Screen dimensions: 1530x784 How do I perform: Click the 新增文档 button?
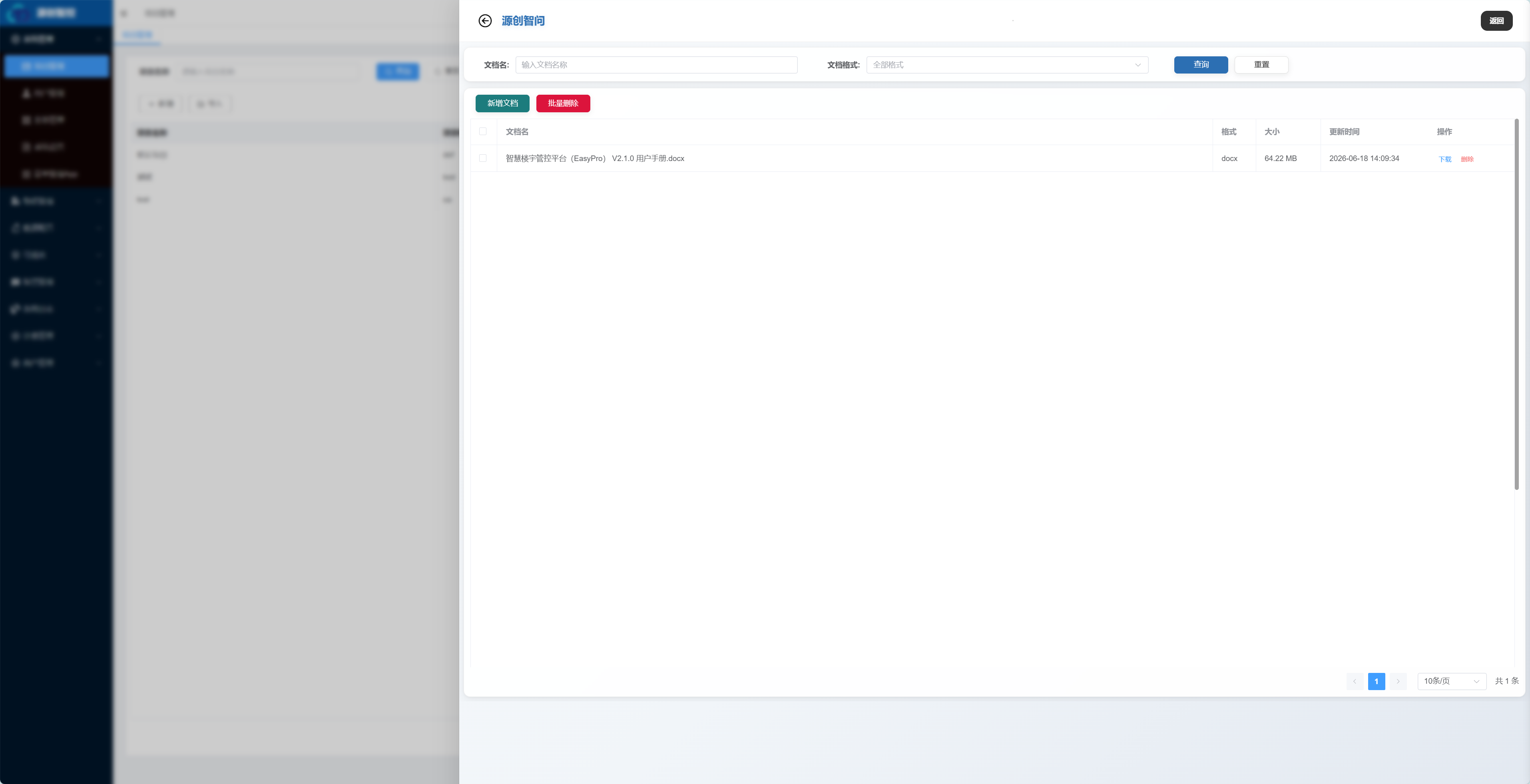(x=502, y=103)
